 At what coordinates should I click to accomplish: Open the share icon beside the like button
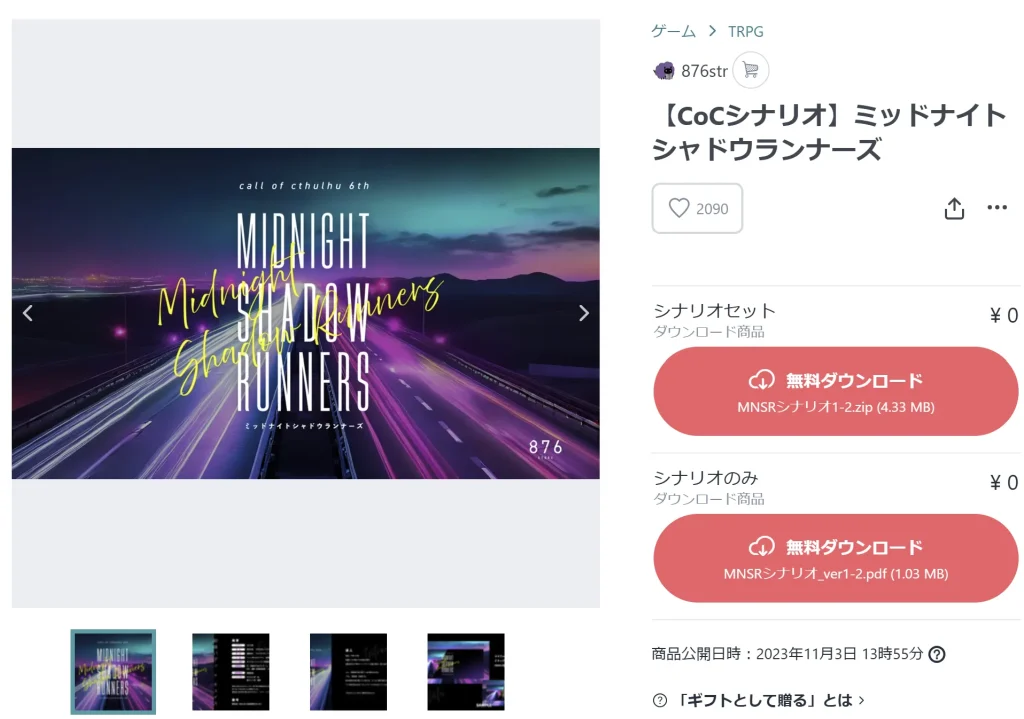pyautogui.click(x=954, y=208)
